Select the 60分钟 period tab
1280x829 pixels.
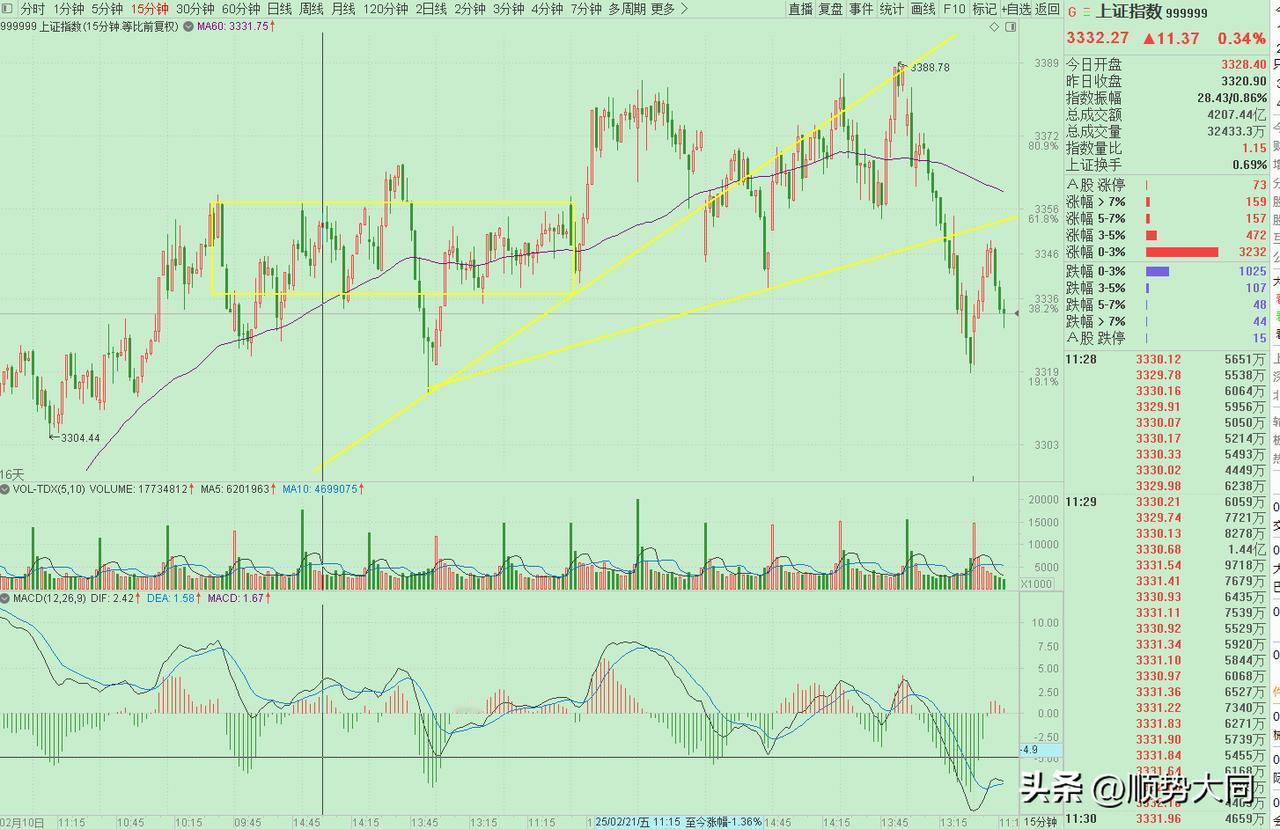241,9
